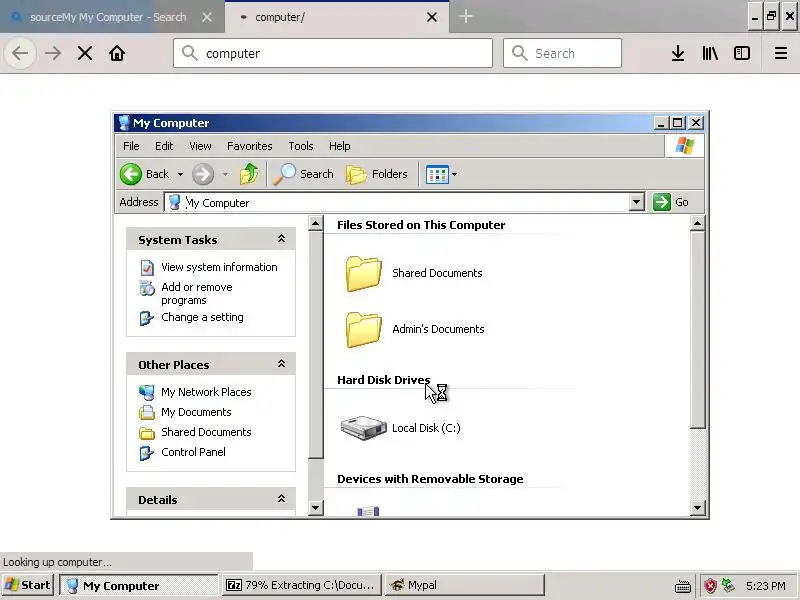The width and height of the screenshot is (800, 600).
Task: Select the Local Disk (C:) drive icon
Action: 363,428
